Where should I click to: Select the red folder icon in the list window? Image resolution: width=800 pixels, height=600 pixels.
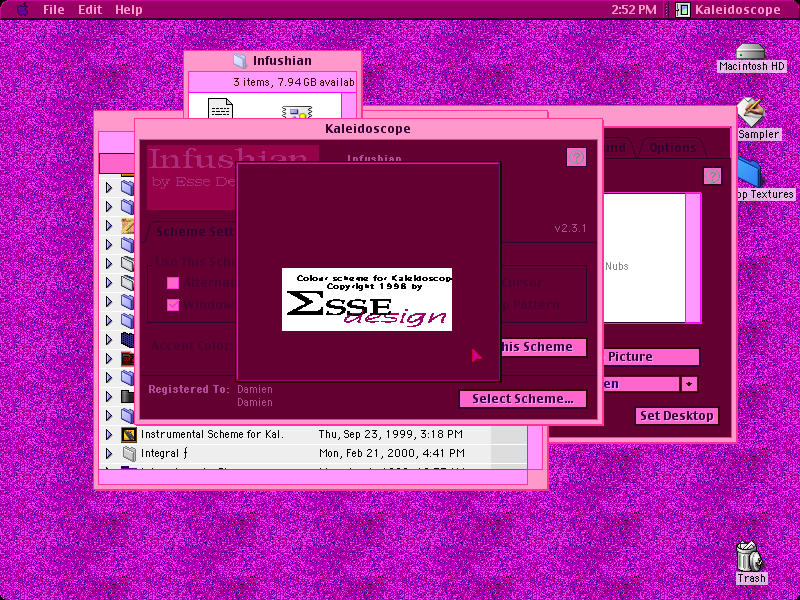point(128,359)
